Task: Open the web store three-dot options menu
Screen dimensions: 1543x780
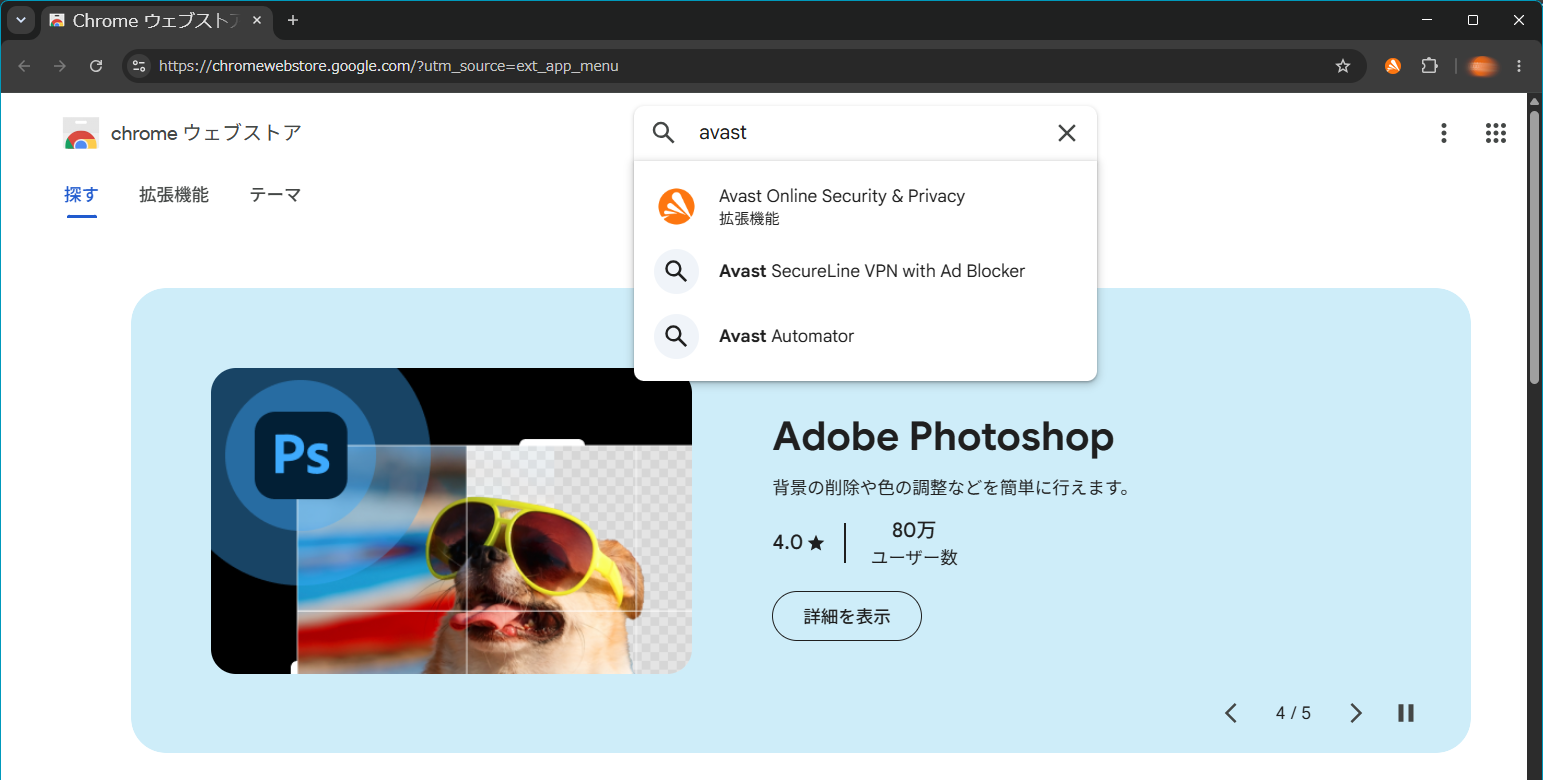Action: 1443,133
